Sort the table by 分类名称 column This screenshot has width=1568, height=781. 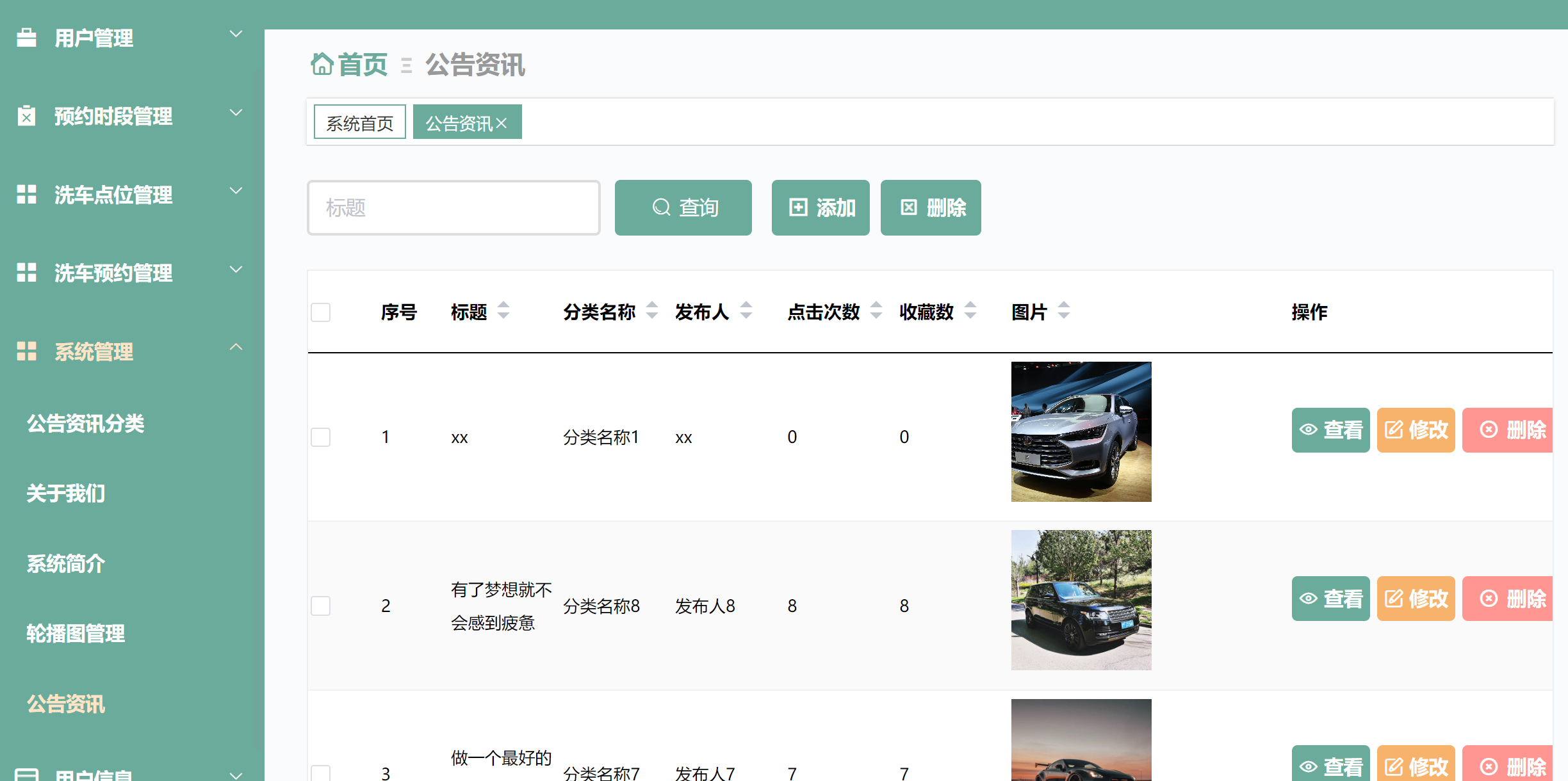pyautogui.click(x=652, y=310)
